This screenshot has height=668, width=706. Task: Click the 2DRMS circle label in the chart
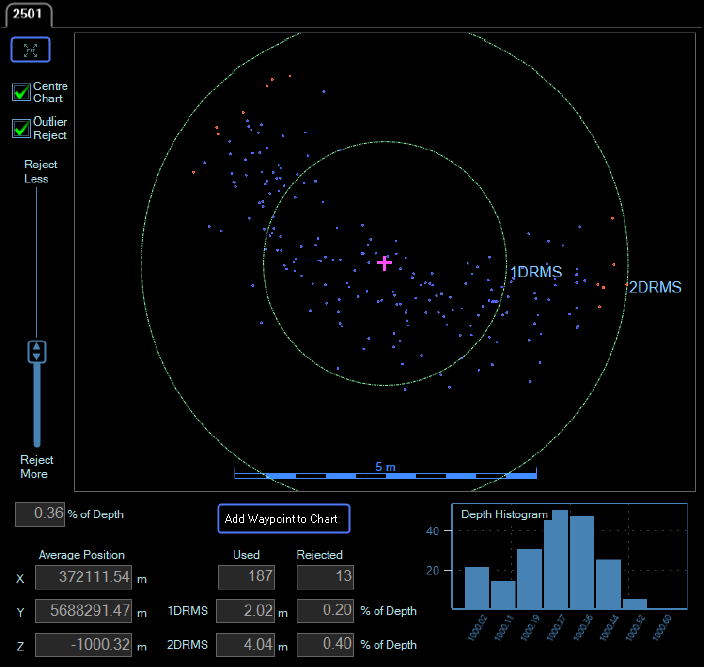click(x=655, y=287)
